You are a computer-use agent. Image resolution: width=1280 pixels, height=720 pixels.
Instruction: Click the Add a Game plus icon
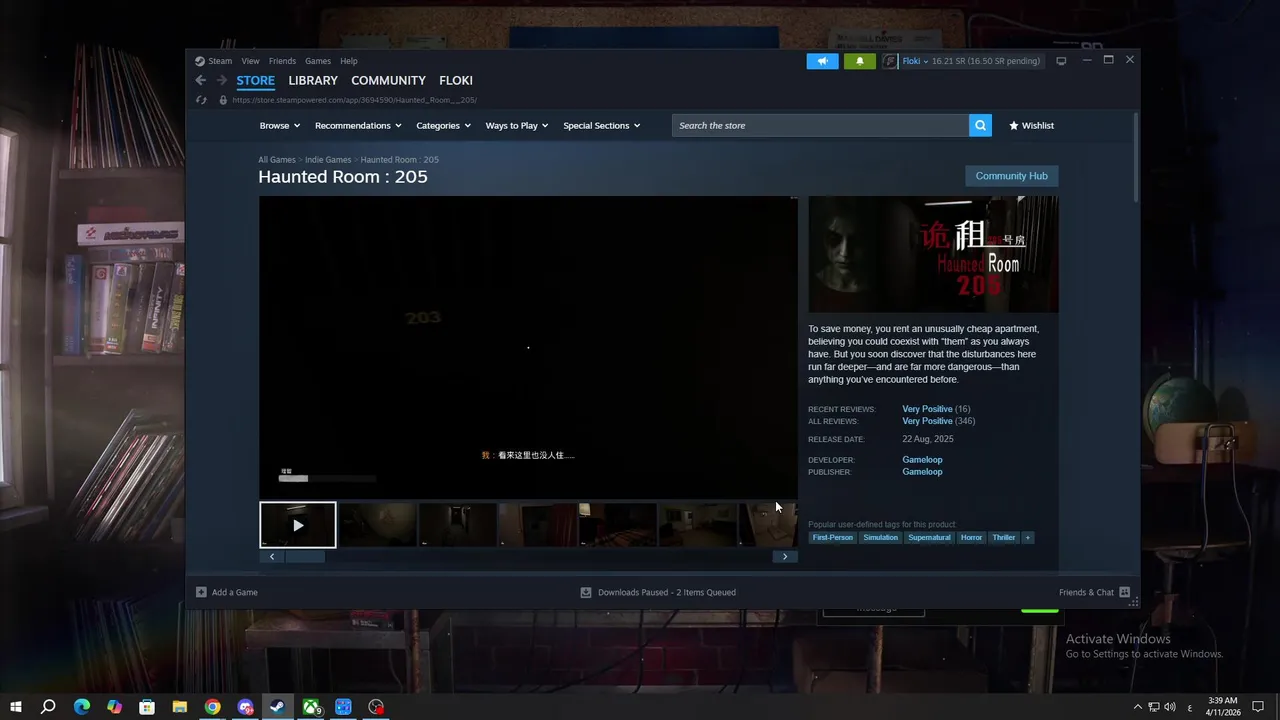[x=201, y=592]
